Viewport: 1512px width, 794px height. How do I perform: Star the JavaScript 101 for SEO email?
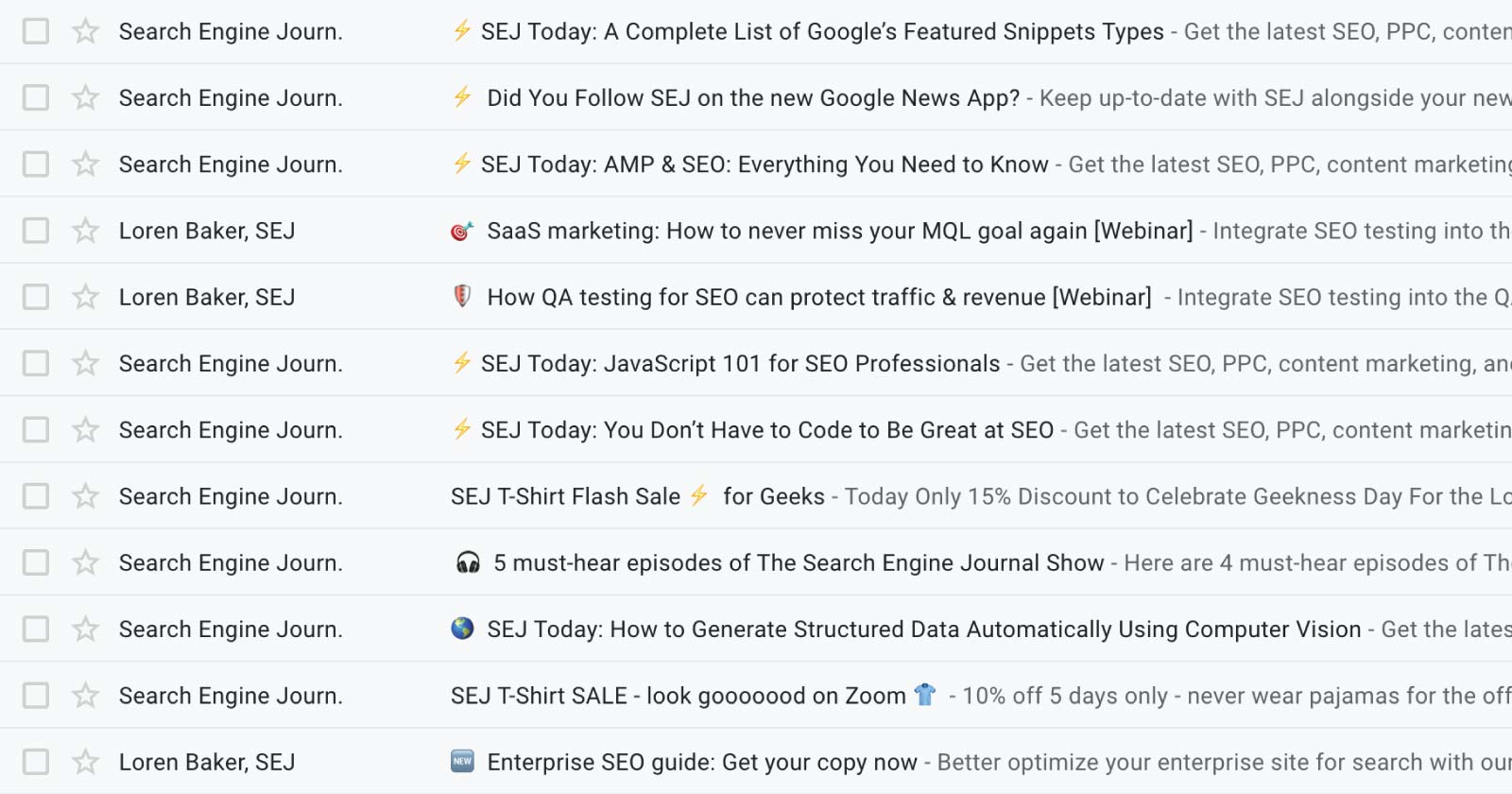[85, 363]
